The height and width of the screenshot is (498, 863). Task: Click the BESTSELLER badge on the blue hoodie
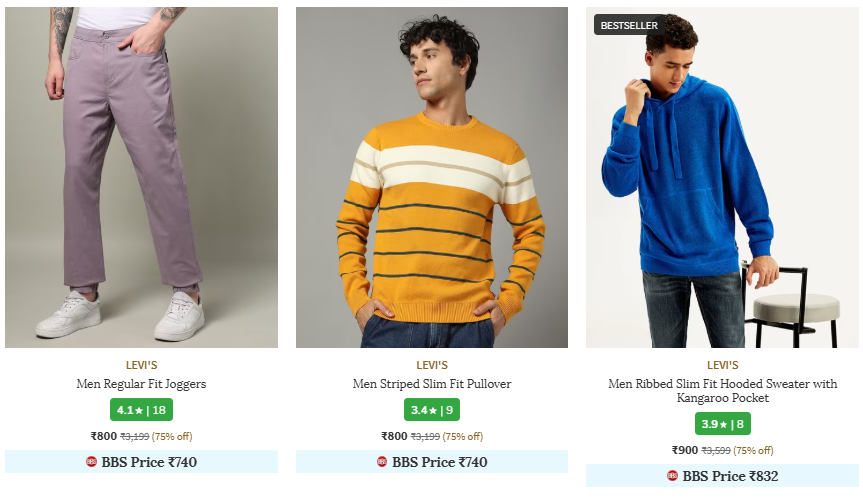622,25
